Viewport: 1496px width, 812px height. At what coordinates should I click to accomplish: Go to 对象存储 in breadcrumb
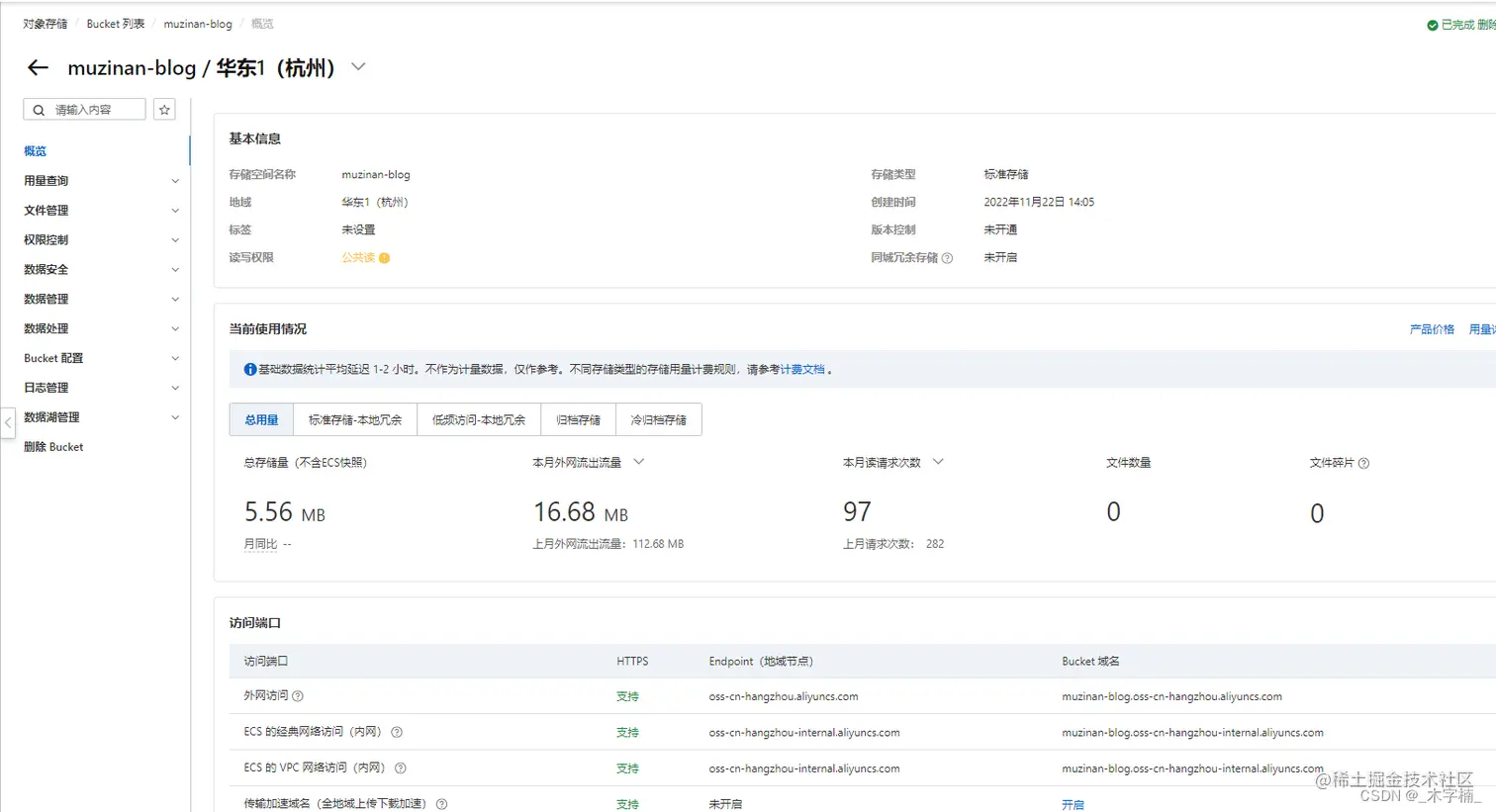point(46,24)
